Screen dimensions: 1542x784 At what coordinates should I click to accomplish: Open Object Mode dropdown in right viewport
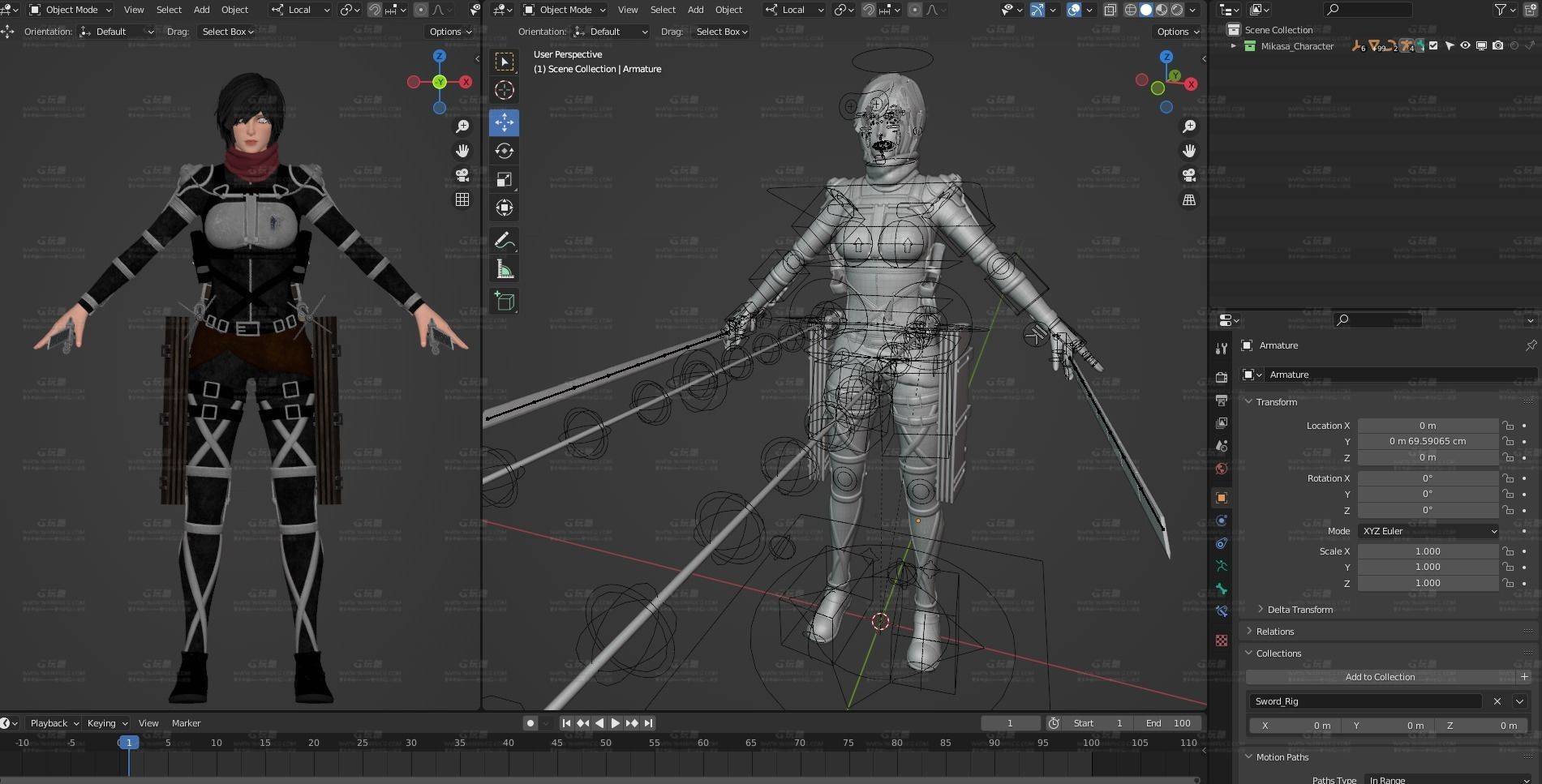565,10
